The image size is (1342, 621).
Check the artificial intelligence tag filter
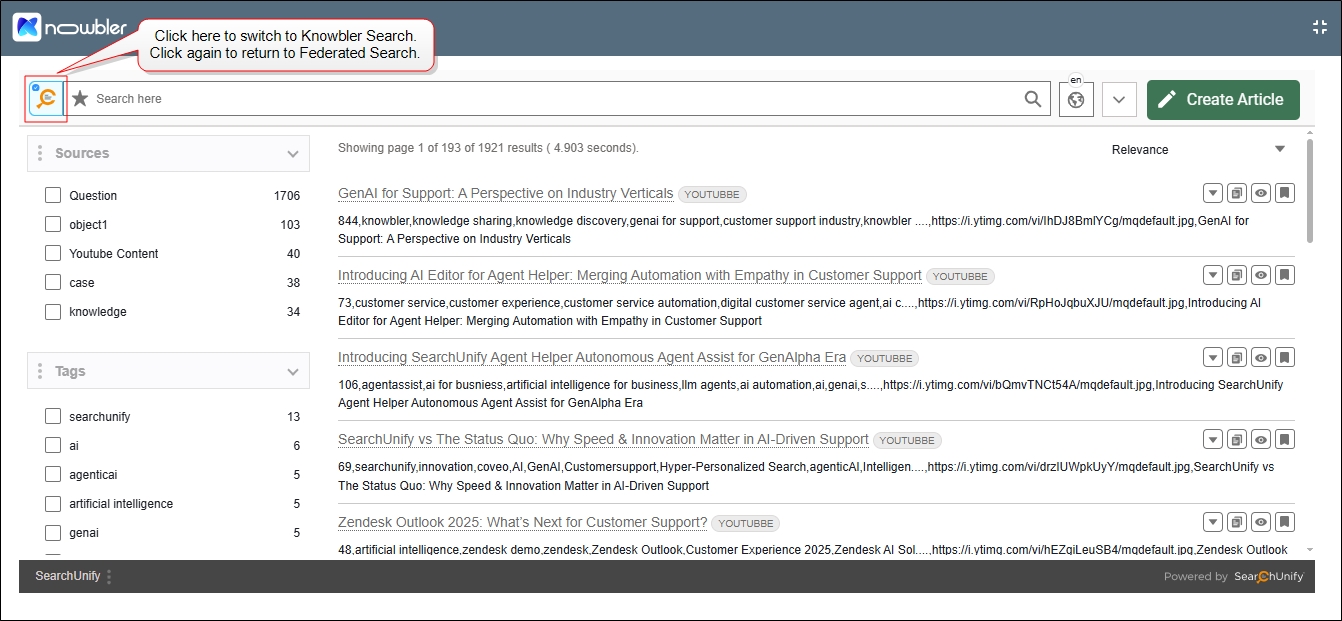click(53, 503)
